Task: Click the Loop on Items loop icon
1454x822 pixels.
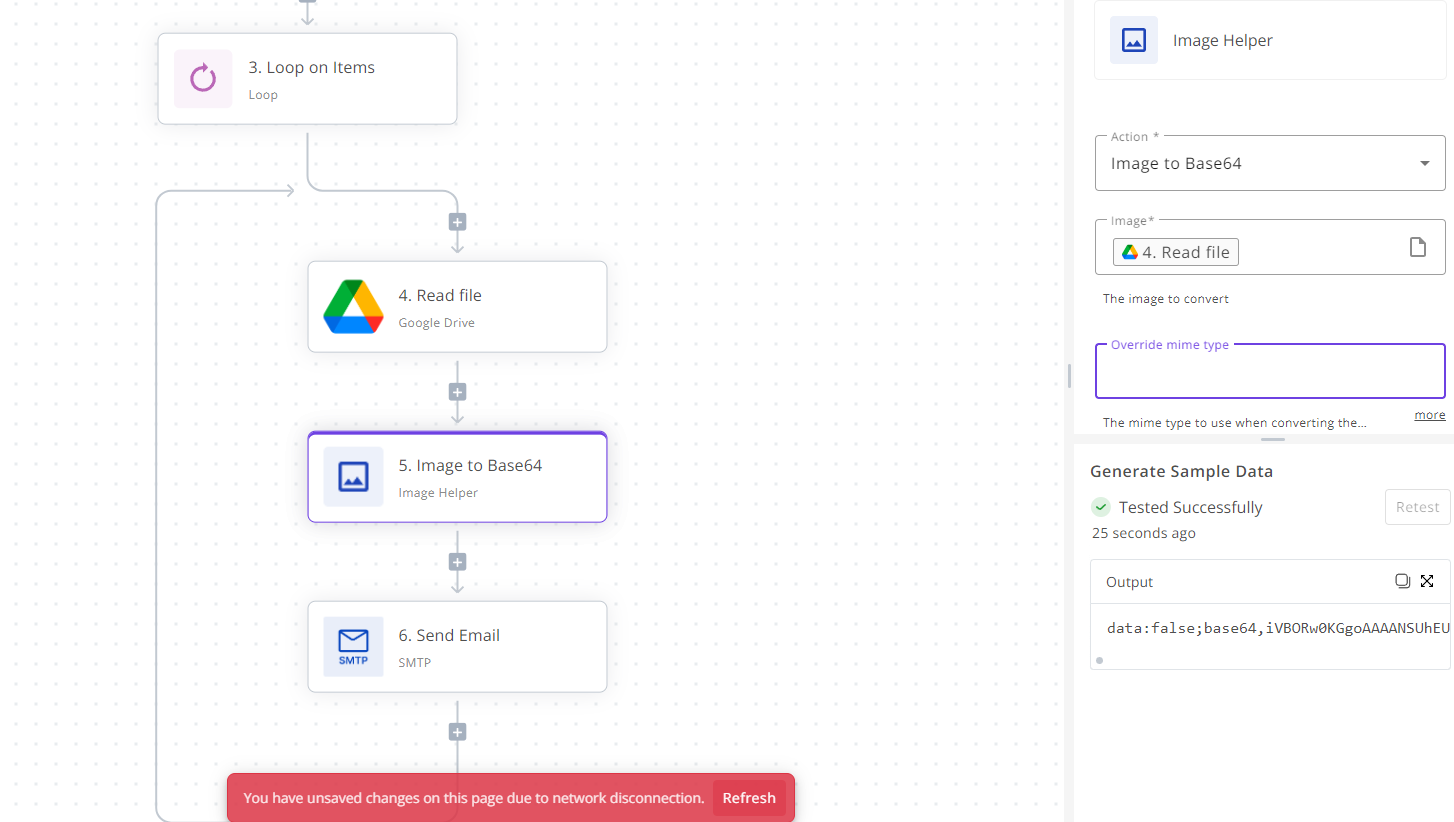Action: point(203,78)
